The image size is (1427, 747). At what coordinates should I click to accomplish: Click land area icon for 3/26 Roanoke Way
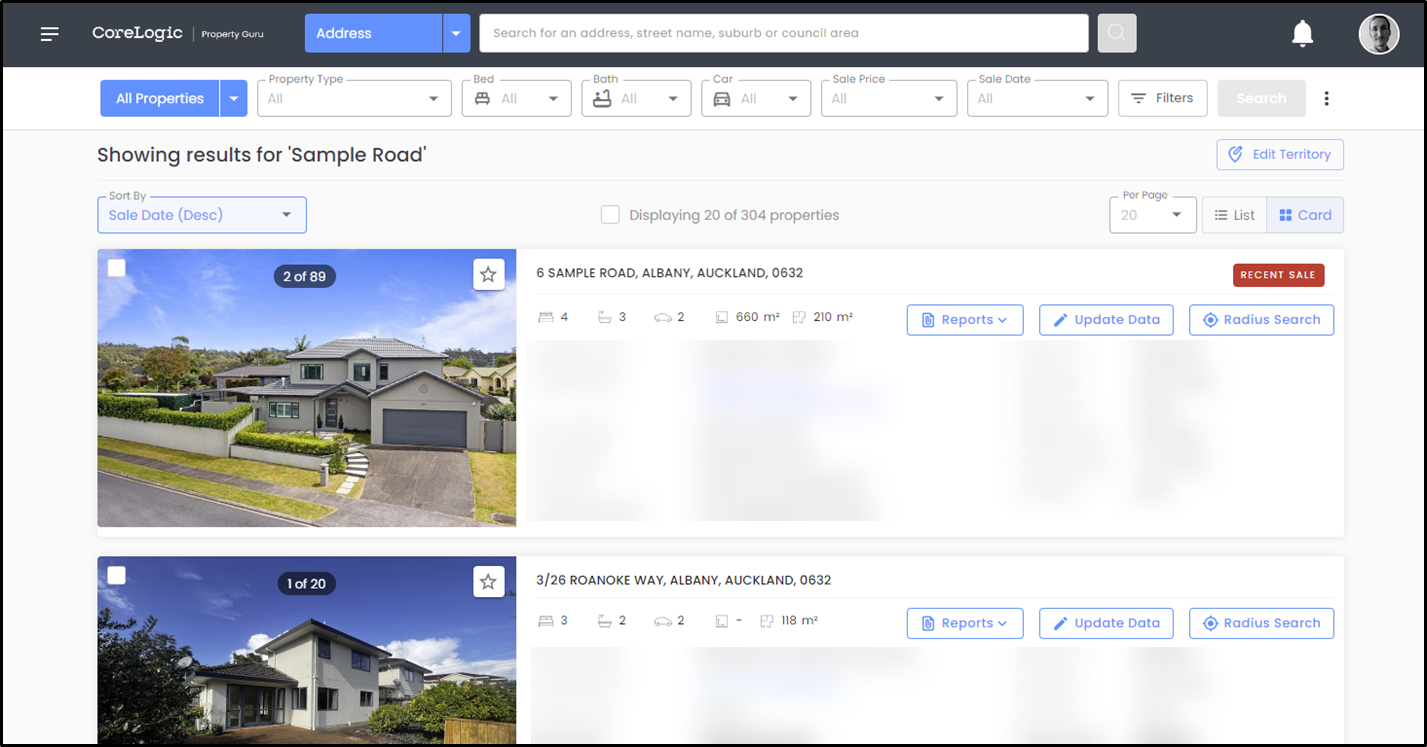pyautogui.click(x=722, y=620)
